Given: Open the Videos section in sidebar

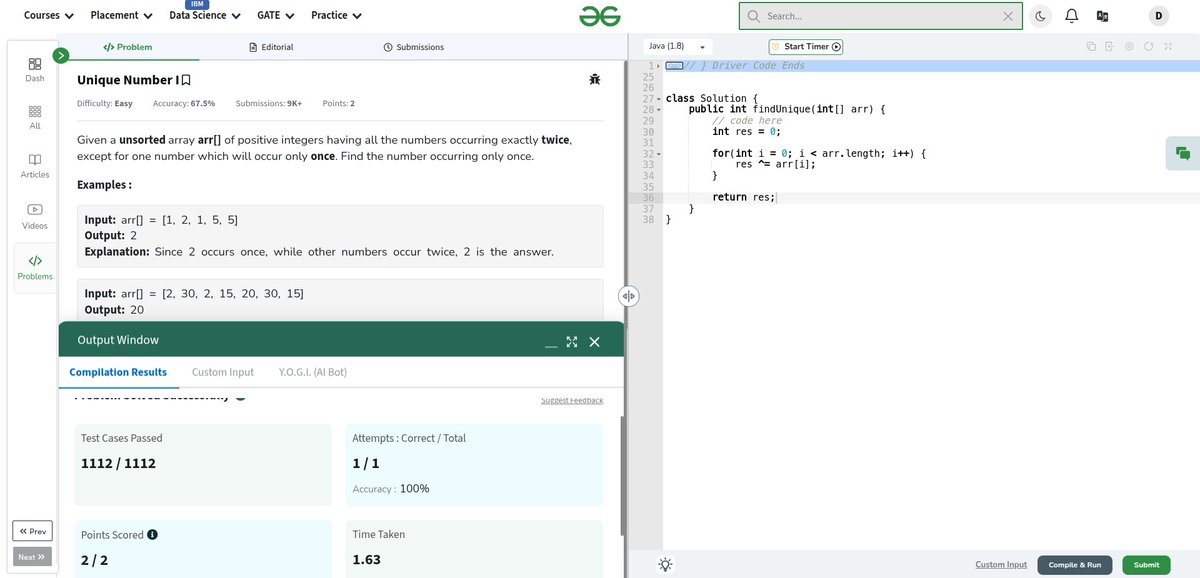Looking at the screenshot, I should [35, 214].
